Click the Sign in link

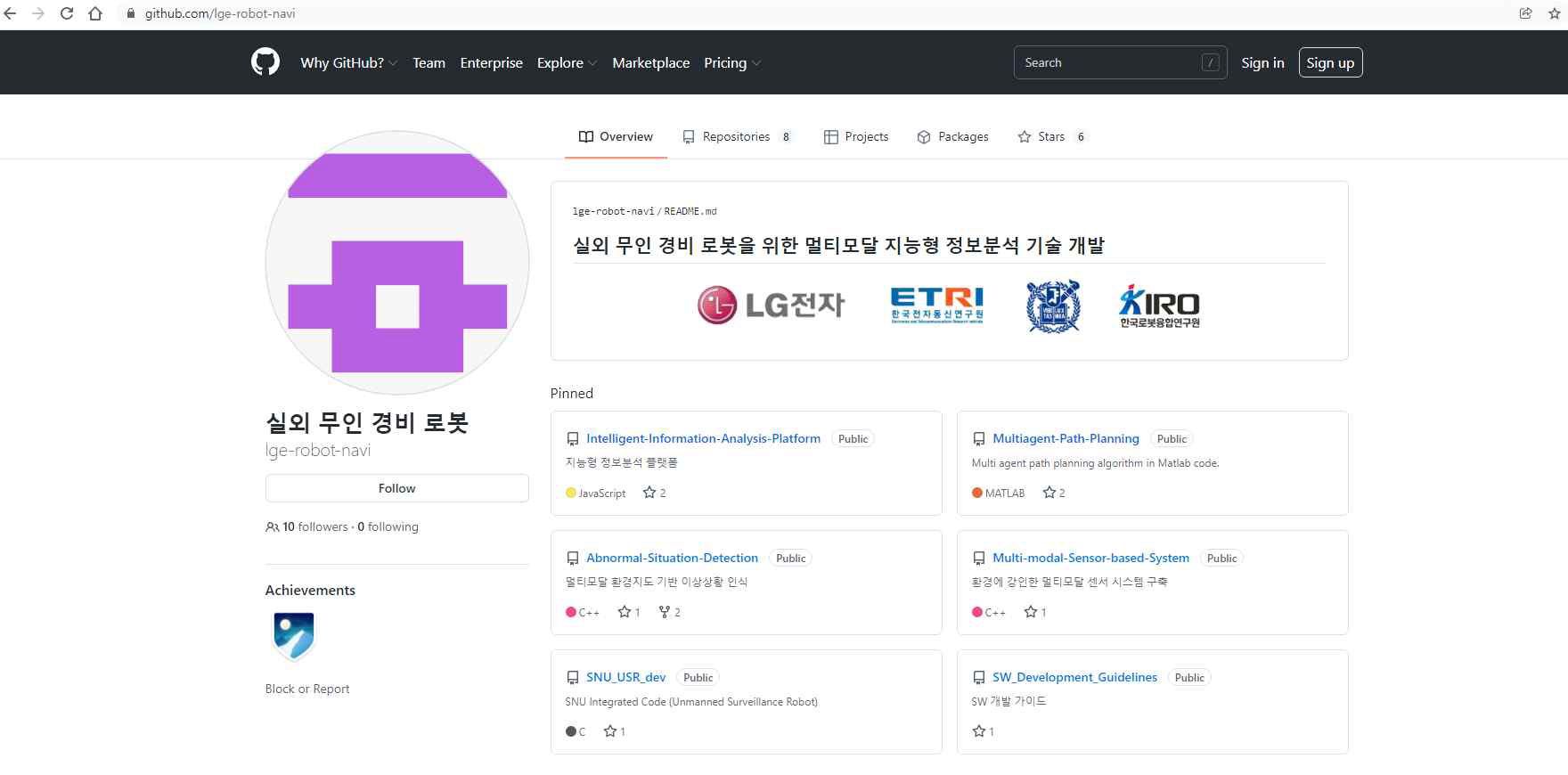click(1262, 62)
